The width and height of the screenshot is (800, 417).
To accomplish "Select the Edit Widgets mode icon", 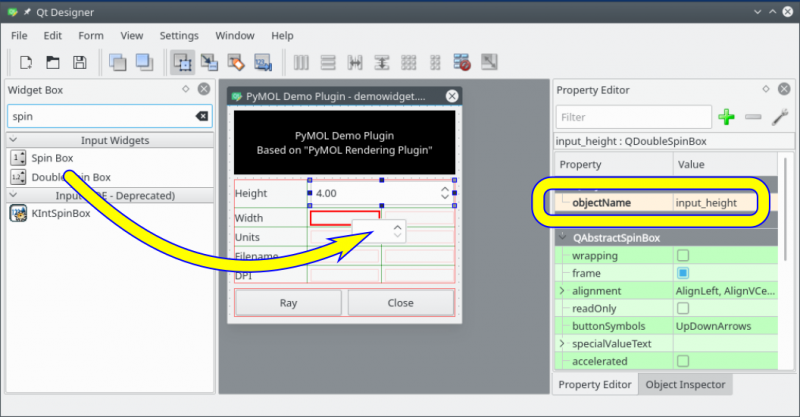I will click(x=183, y=62).
